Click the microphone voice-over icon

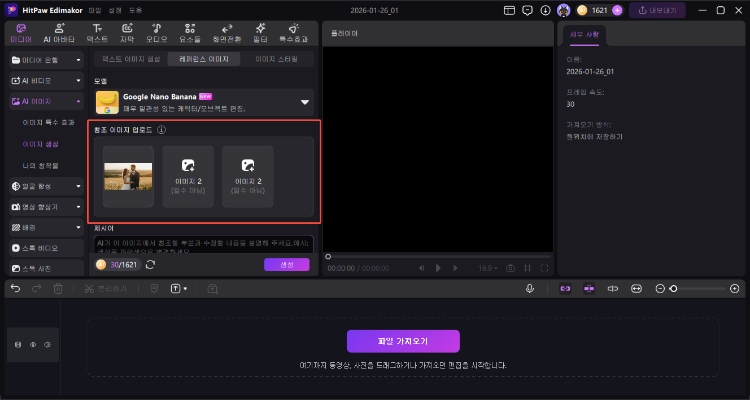pyautogui.click(x=529, y=289)
